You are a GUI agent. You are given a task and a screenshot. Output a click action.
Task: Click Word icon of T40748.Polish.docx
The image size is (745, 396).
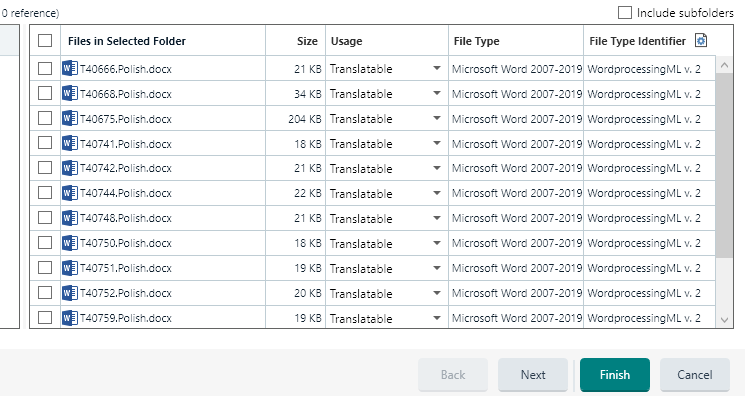click(x=70, y=218)
